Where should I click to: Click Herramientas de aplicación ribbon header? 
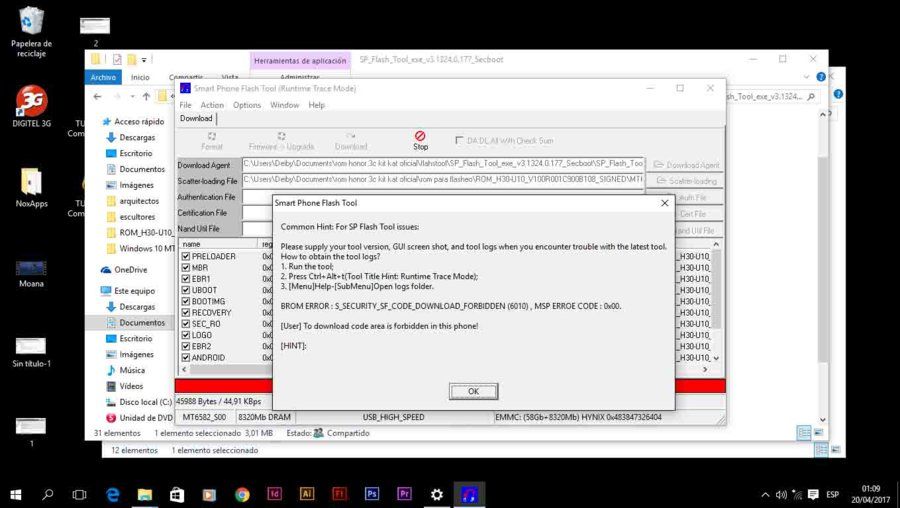(x=300, y=61)
